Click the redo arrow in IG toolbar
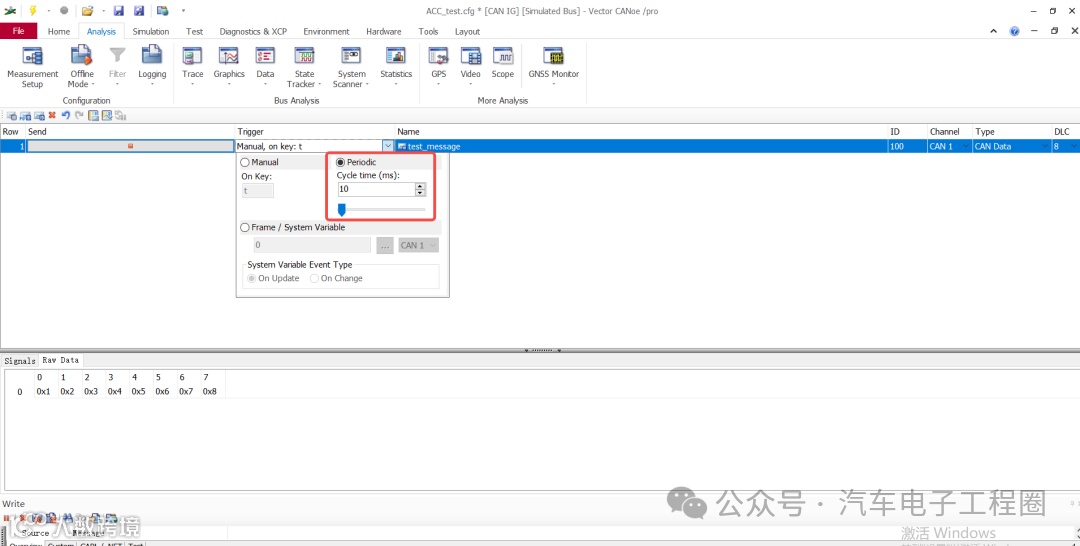Image resolution: width=1080 pixels, height=546 pixels. pos(79,116)
